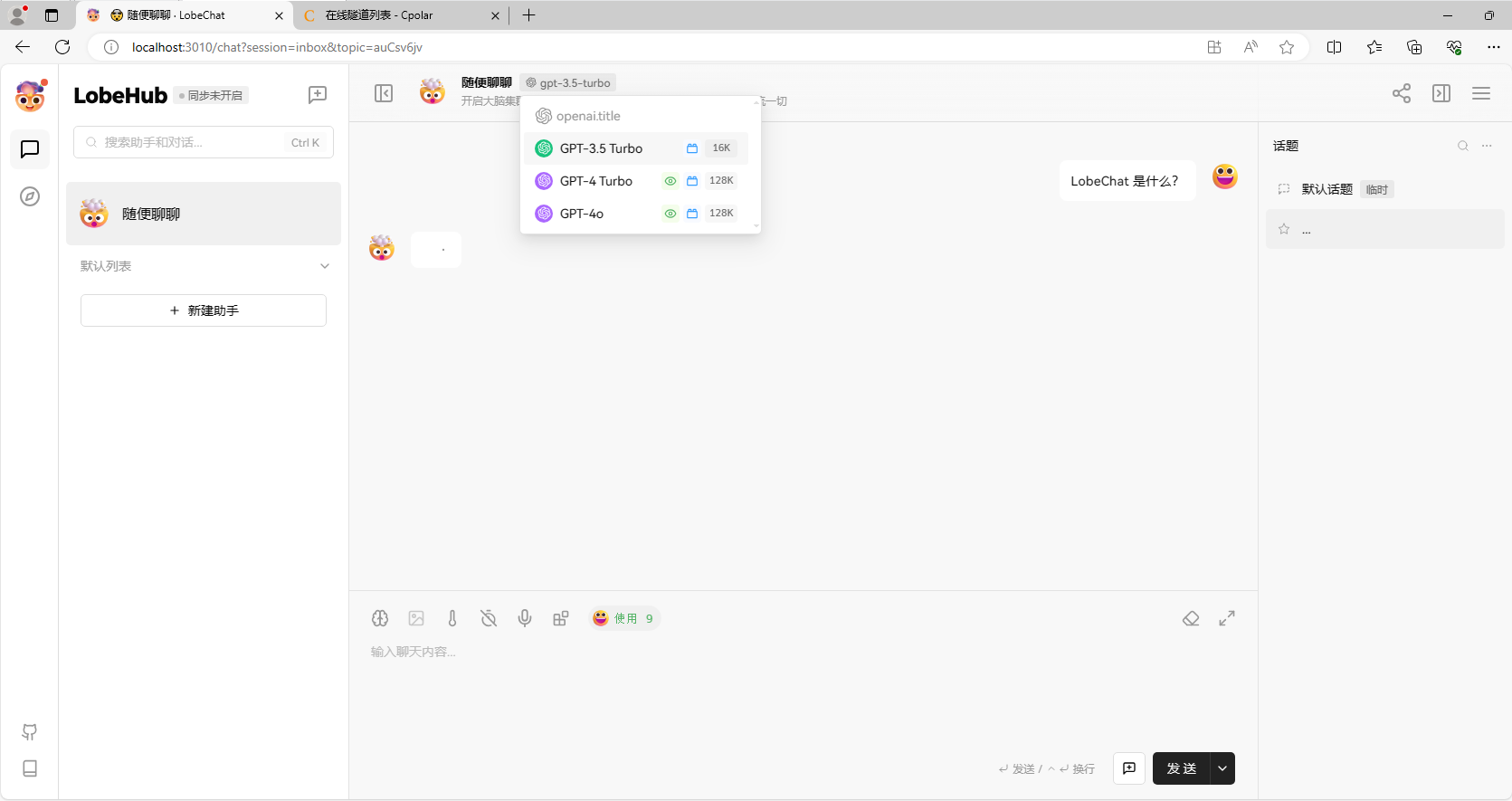Star the current '...' topic
Screen dimensions: 1512x801
click(x=1284, y=229)
